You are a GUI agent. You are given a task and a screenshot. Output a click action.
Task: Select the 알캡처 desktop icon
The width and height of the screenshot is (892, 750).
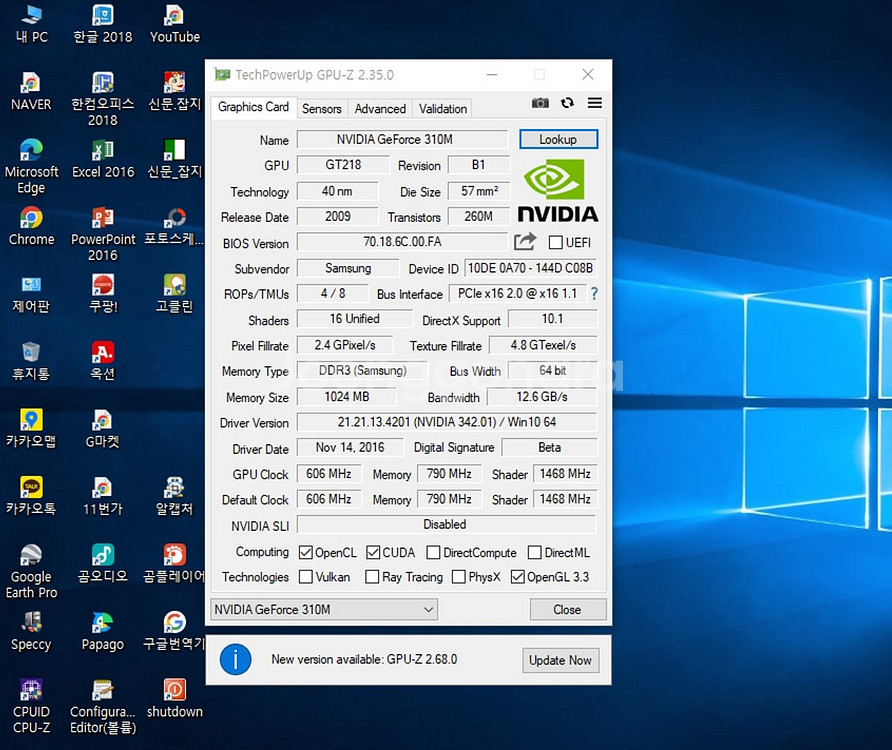coord(175,497)
